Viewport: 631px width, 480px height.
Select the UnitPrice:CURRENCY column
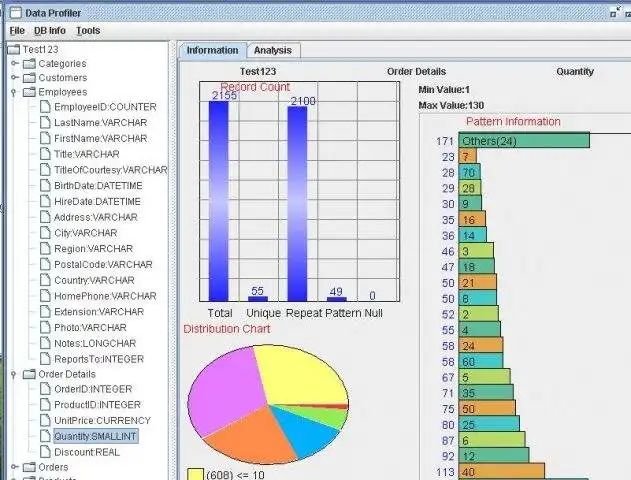[102, 420]
